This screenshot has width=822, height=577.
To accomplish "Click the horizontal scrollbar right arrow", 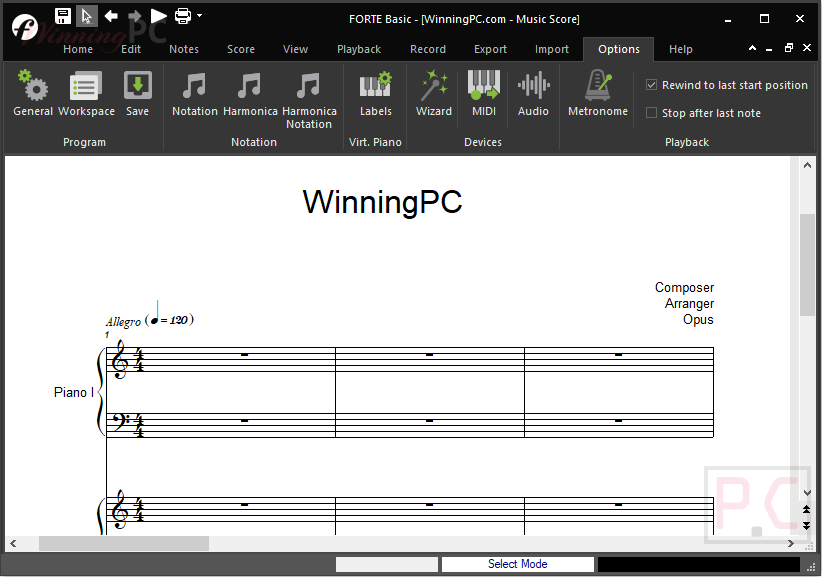I will (x=791, y=543).
